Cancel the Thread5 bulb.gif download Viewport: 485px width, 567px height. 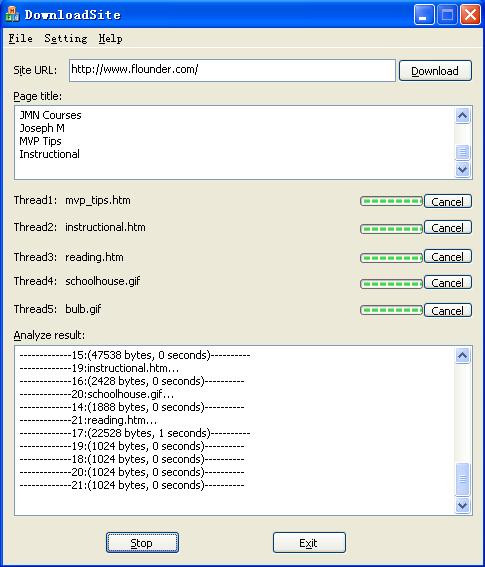448,310
